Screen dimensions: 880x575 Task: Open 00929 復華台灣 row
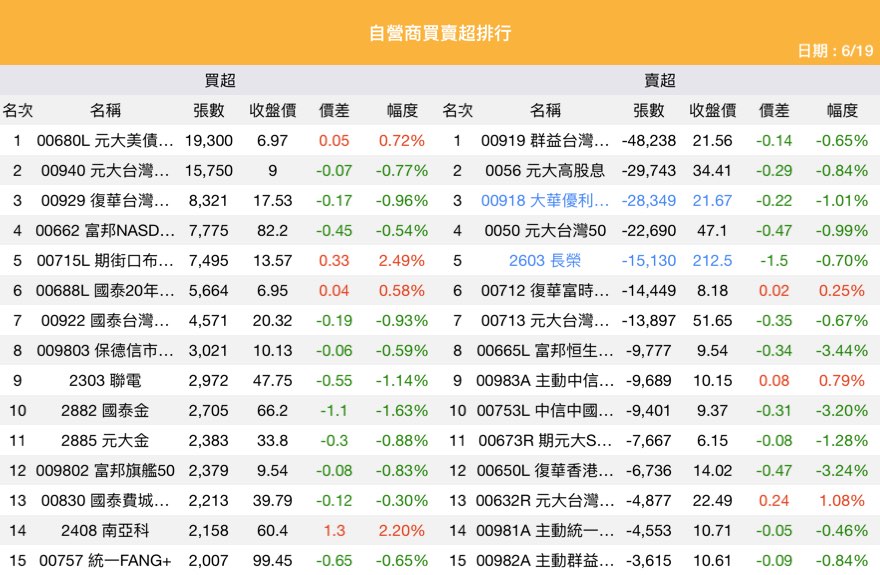click(105, 200)
